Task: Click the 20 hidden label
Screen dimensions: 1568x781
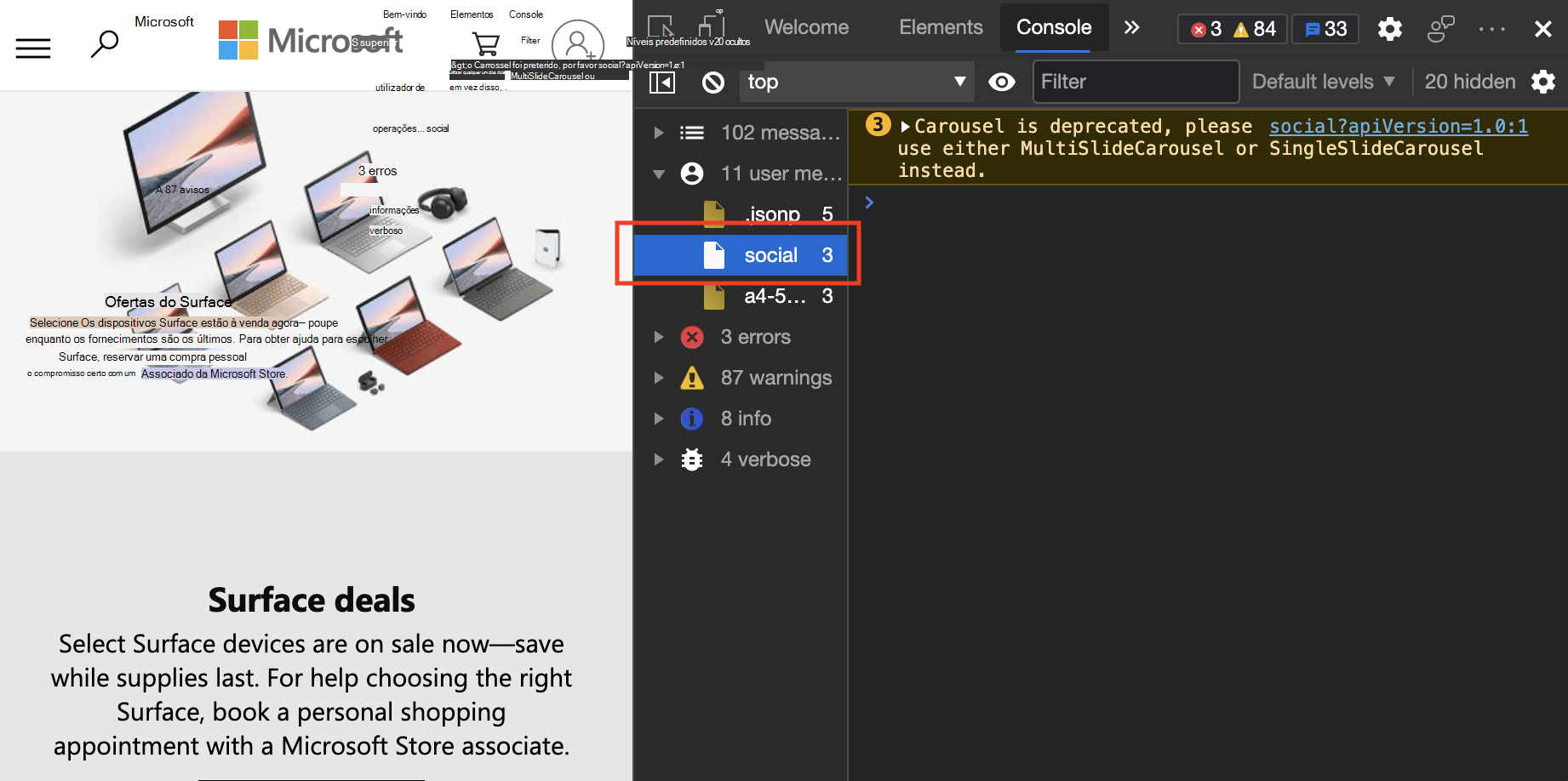Action: click(1470, 82)
